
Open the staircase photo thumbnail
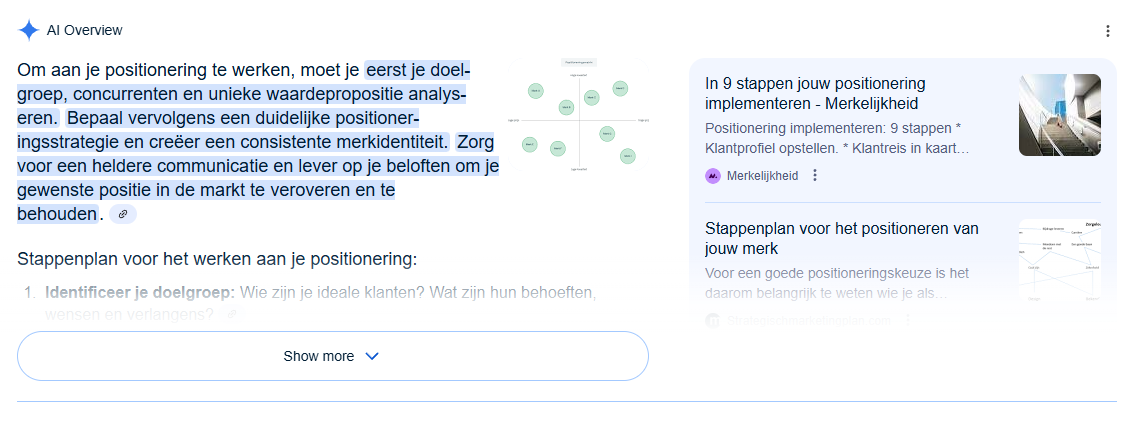point(1059,115)
